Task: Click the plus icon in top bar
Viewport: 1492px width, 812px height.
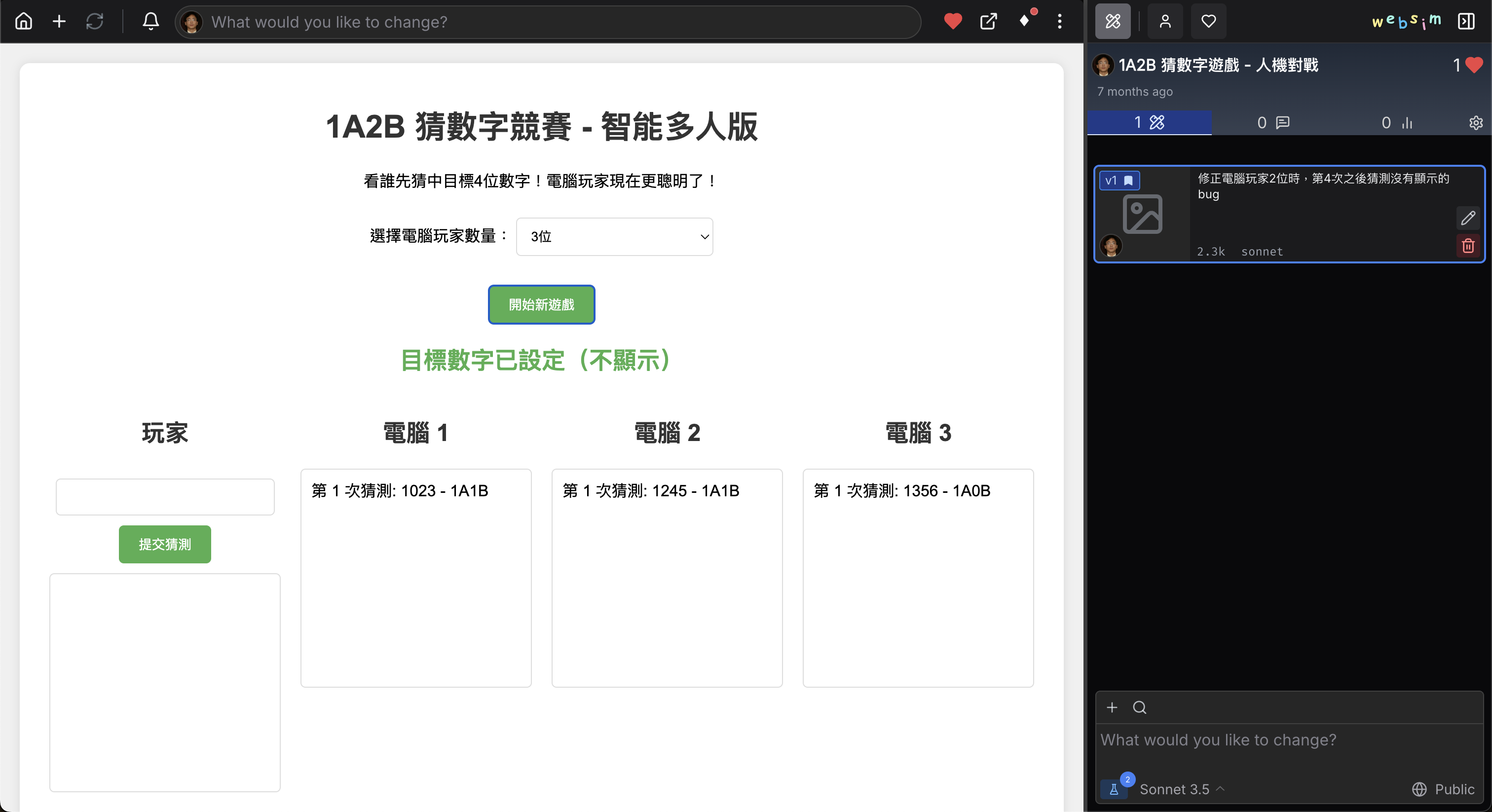Action: 59,21
